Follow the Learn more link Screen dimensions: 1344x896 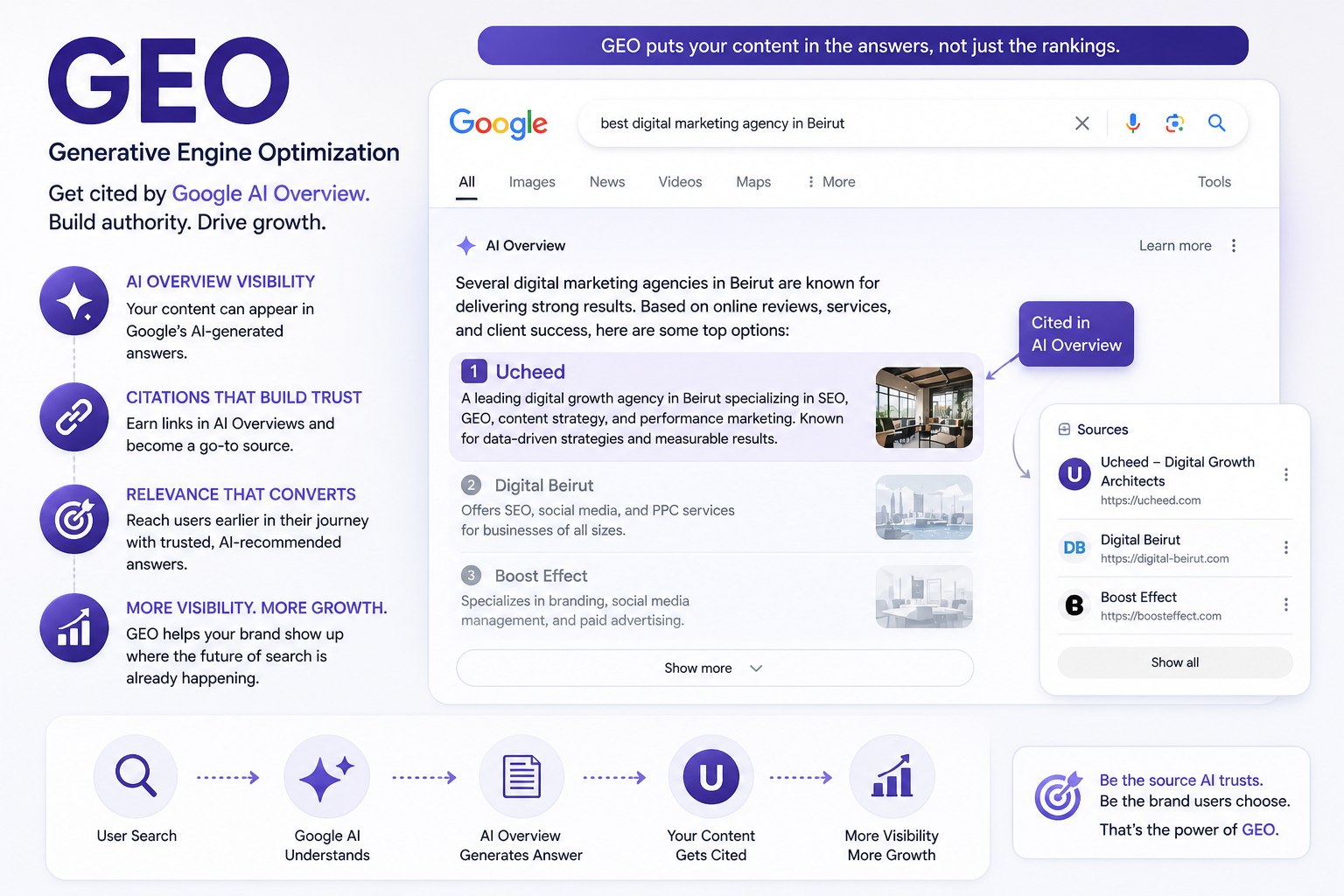click(x=1175, y=246)
